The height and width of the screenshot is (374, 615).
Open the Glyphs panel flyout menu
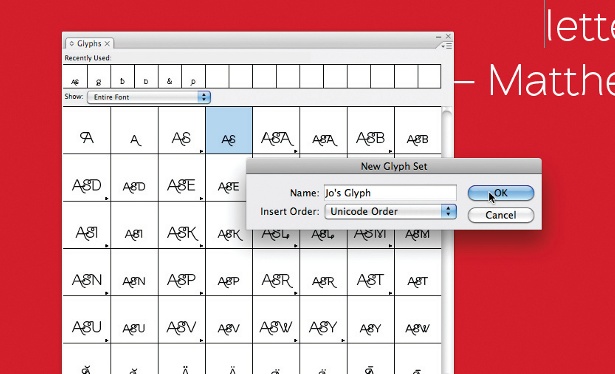pyautogui.click(x=447, y=46)
